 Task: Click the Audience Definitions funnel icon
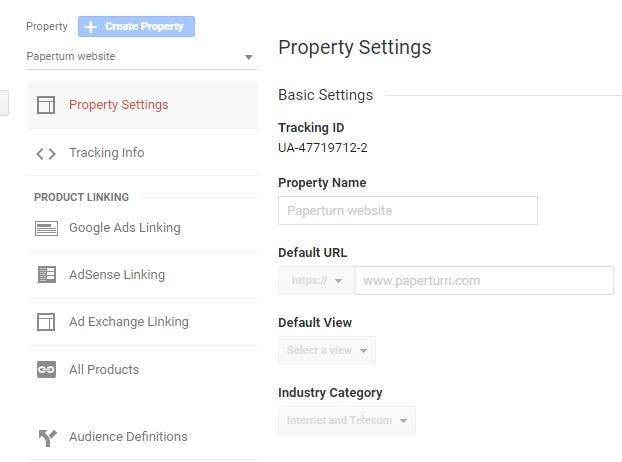(x=46, y=437)
